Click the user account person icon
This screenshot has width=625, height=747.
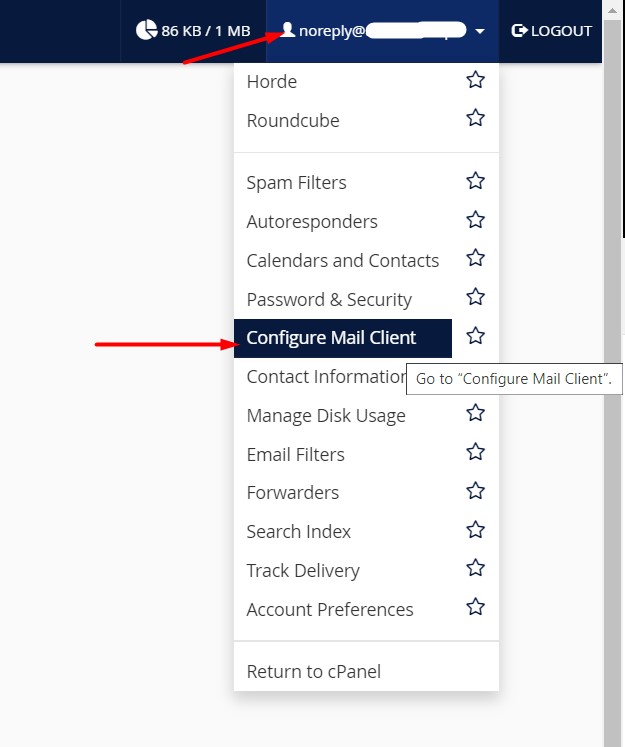[x=288, y=30]
